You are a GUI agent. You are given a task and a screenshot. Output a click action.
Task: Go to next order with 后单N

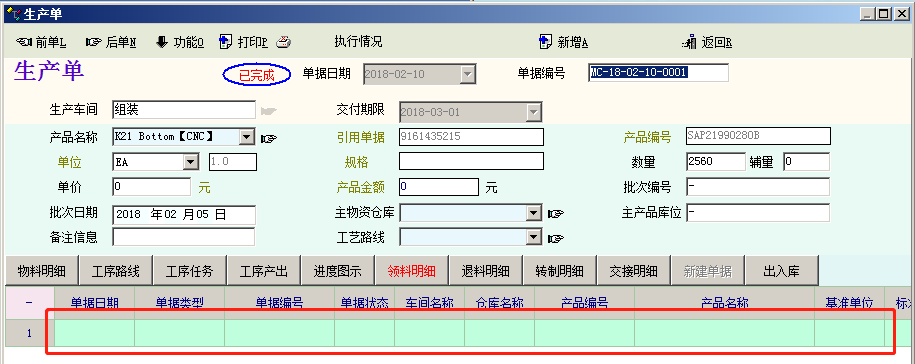pos(111,43)
